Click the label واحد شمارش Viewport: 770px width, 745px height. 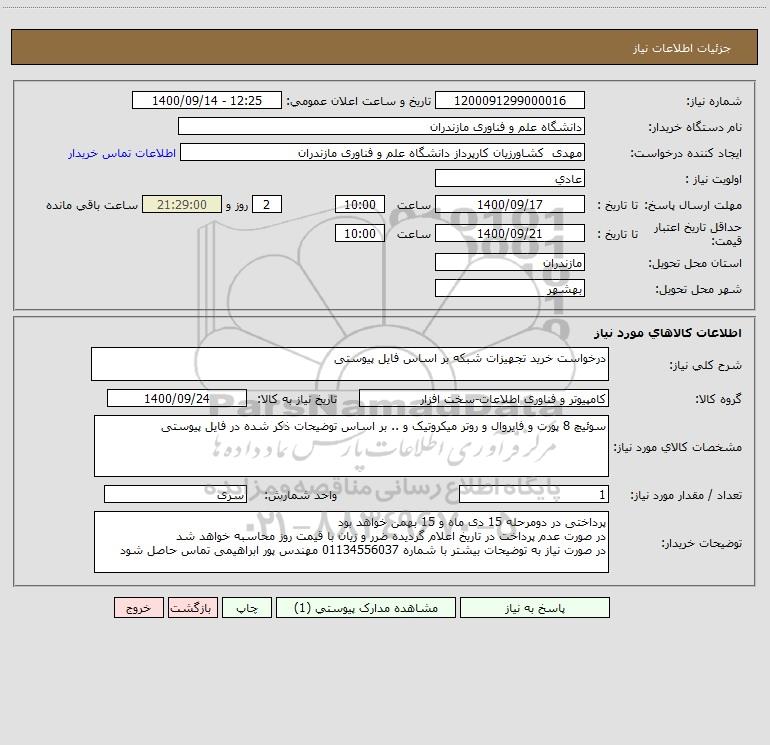click(301, 495)
